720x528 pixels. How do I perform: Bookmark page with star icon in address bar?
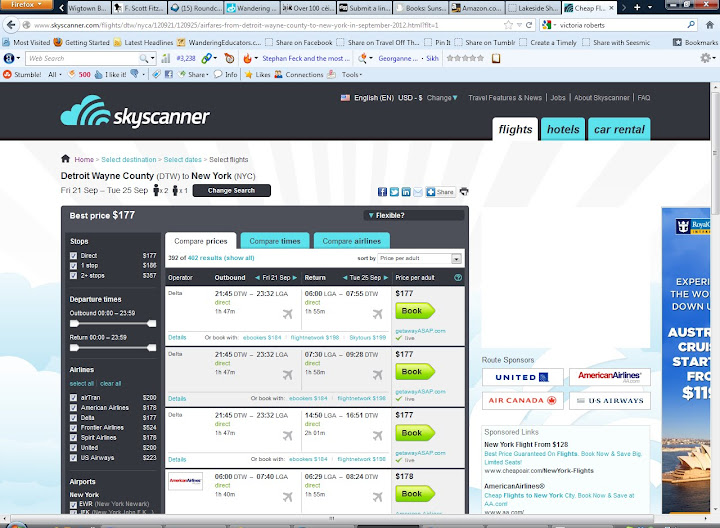click(508, 25)
